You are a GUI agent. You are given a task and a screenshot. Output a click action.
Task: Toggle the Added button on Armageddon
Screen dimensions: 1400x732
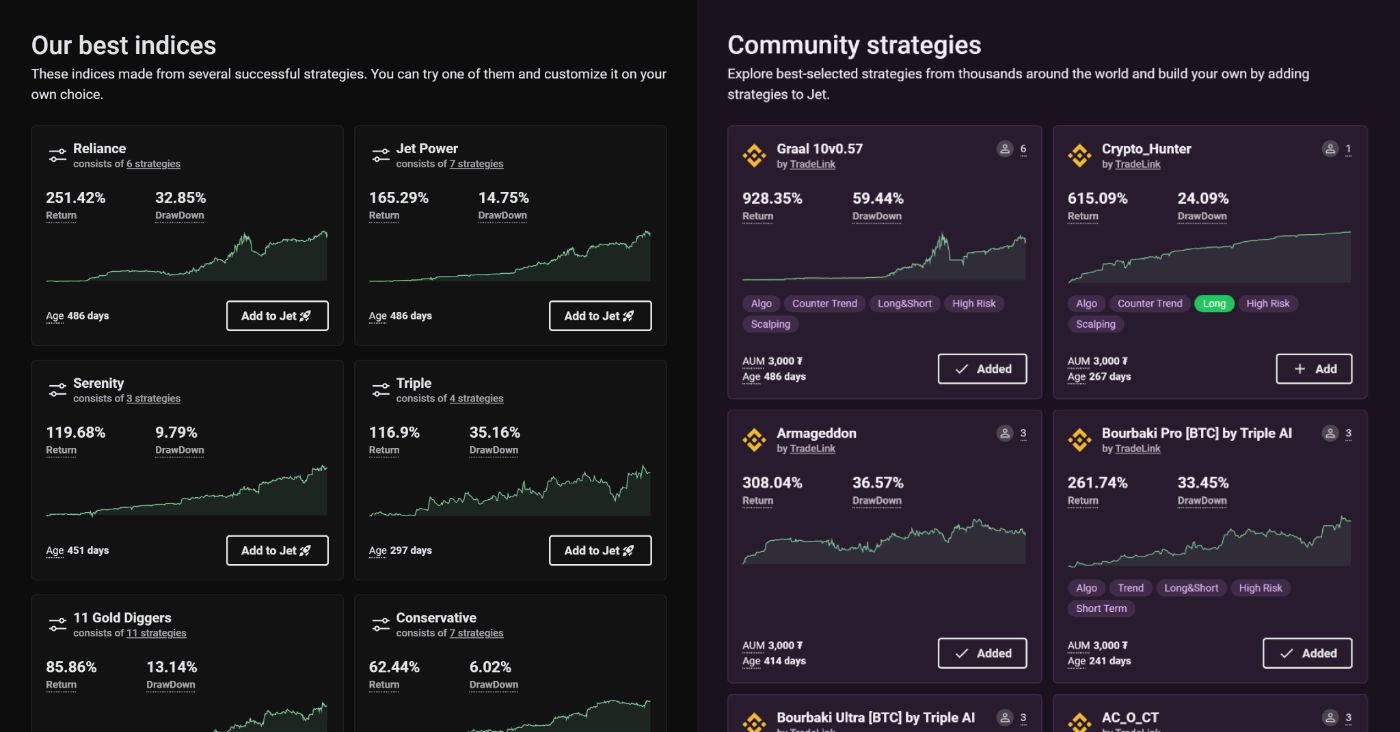pyautogui.click(x=983, y=653)
